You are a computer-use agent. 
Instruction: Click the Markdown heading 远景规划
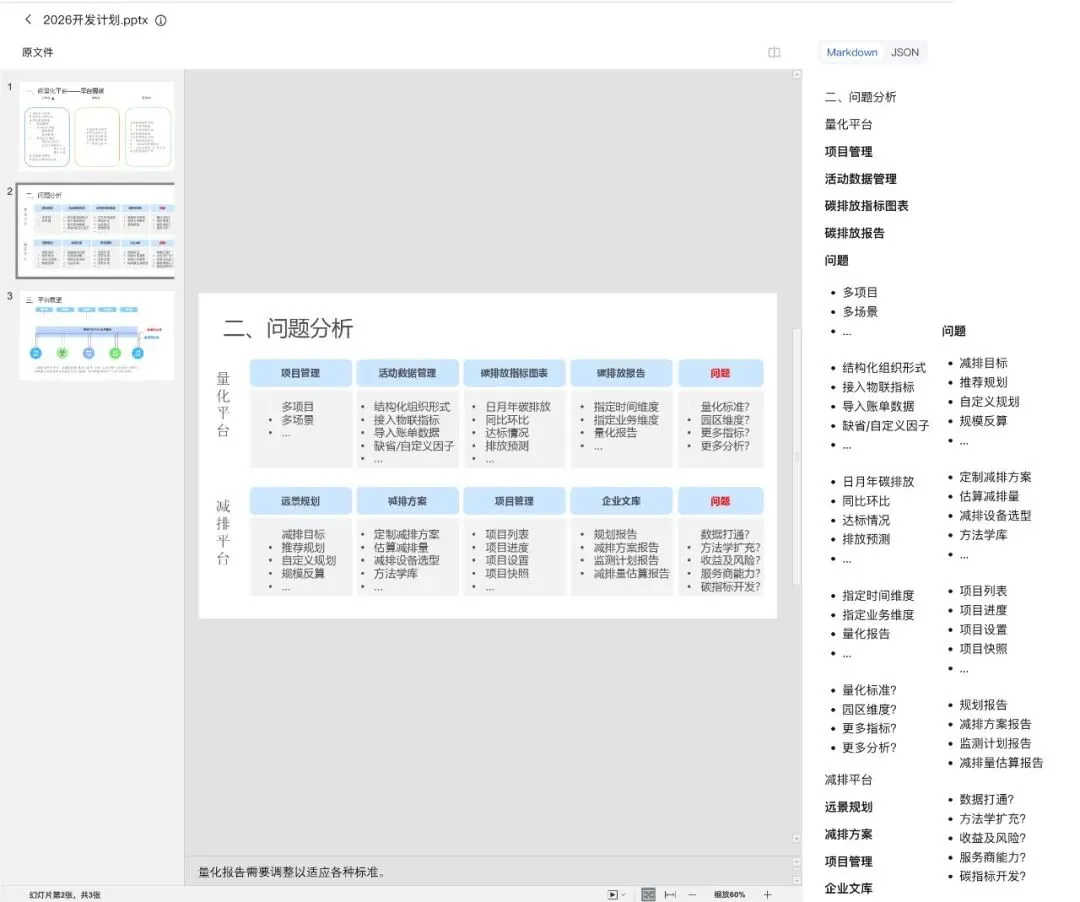849,807
